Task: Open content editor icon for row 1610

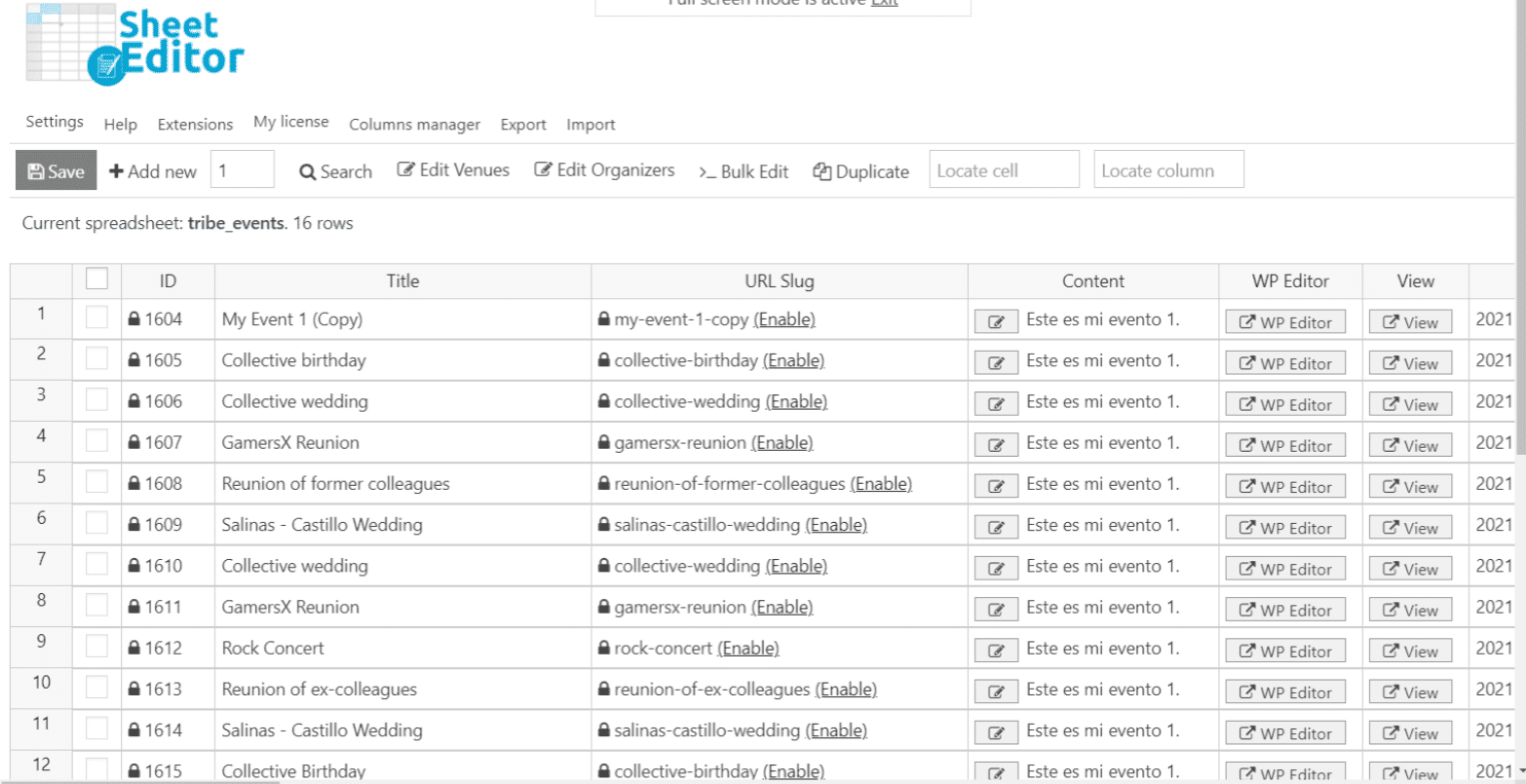Action: click(996, 569)
